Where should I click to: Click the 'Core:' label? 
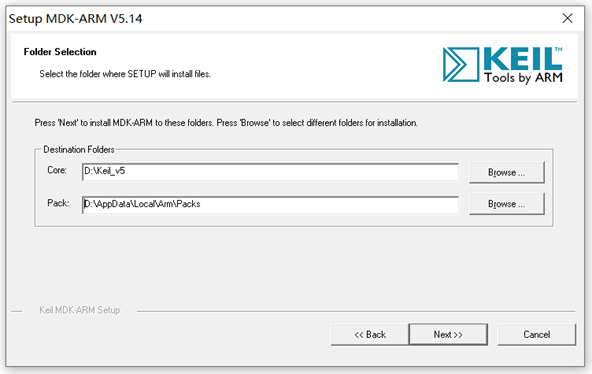click(57, 170)
